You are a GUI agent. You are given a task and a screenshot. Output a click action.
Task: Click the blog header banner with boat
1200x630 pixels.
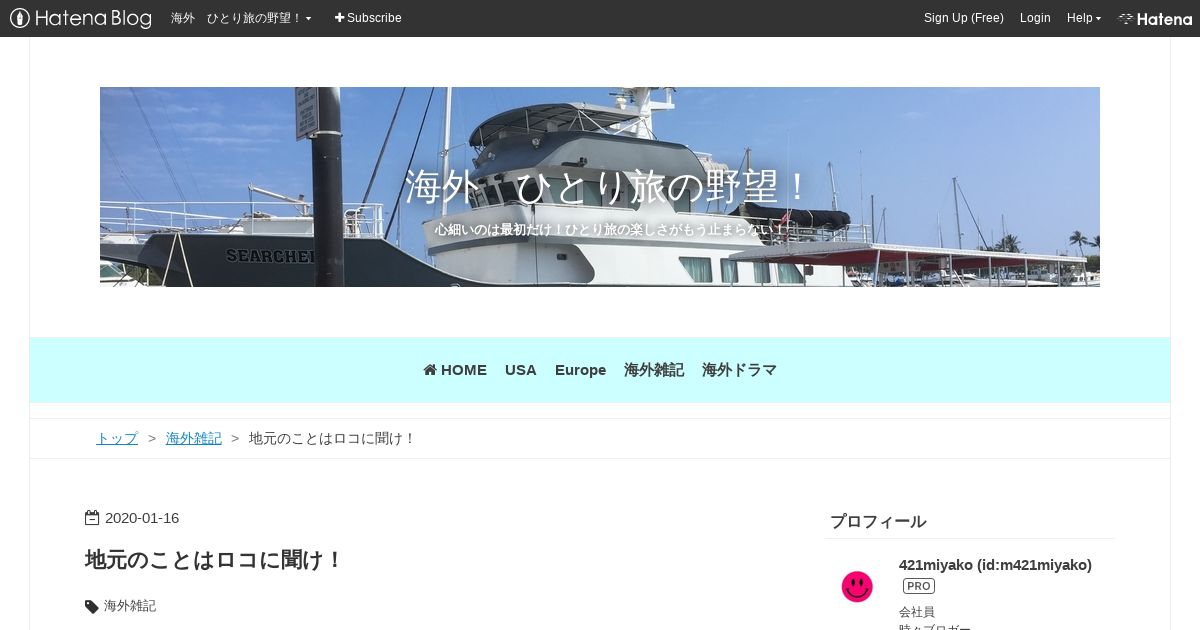coord(600,187)
